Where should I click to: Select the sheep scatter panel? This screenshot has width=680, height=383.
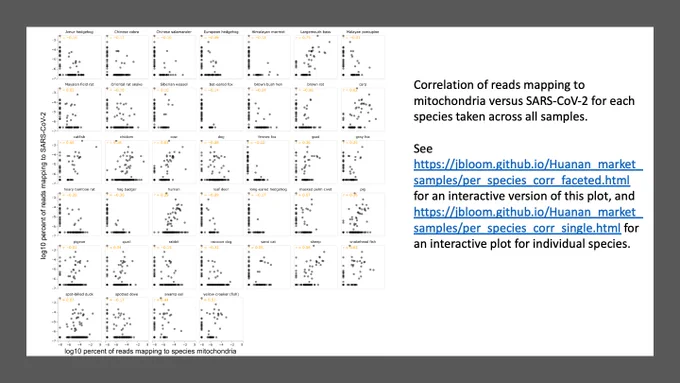(x=316, y=266)
